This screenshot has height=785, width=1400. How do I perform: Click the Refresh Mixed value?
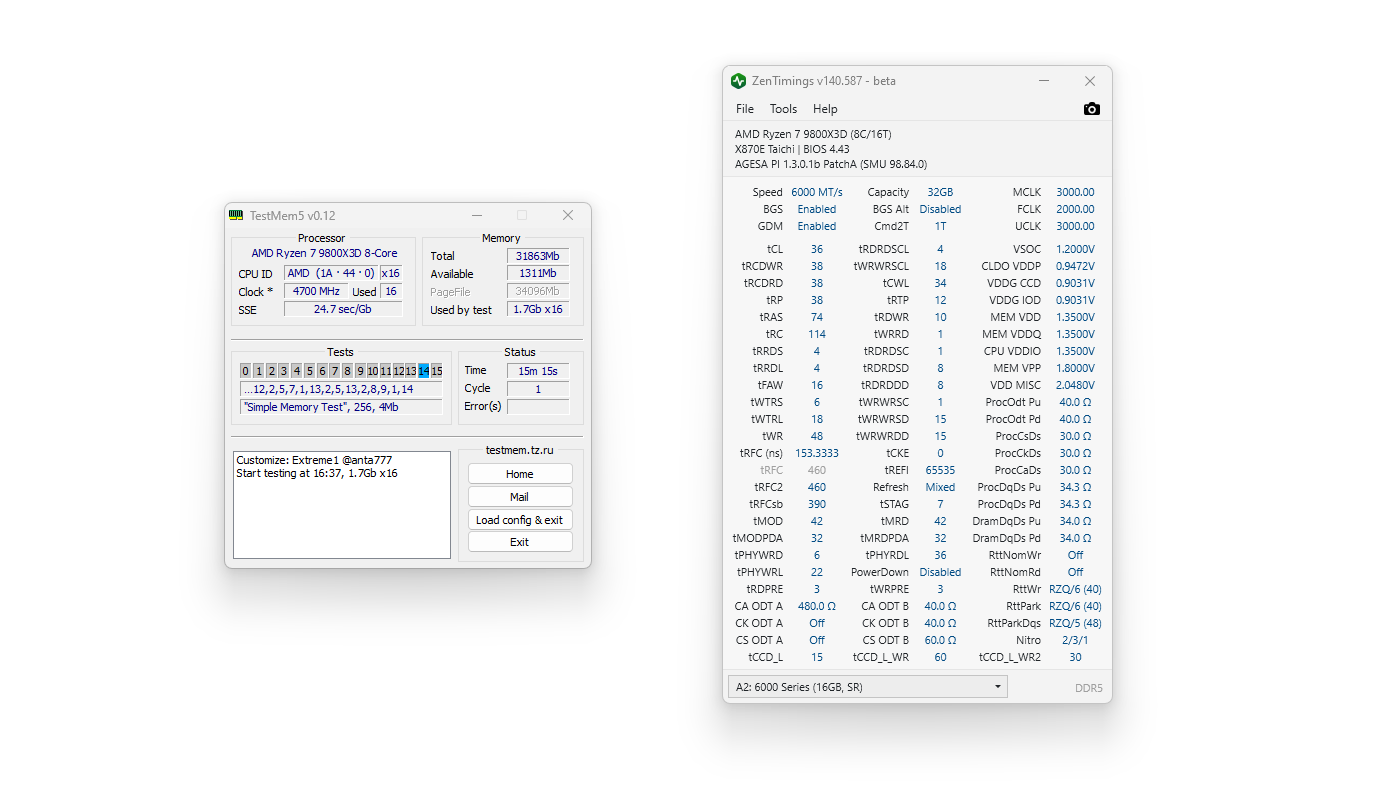pyautogui.click(x=940, y=487)
